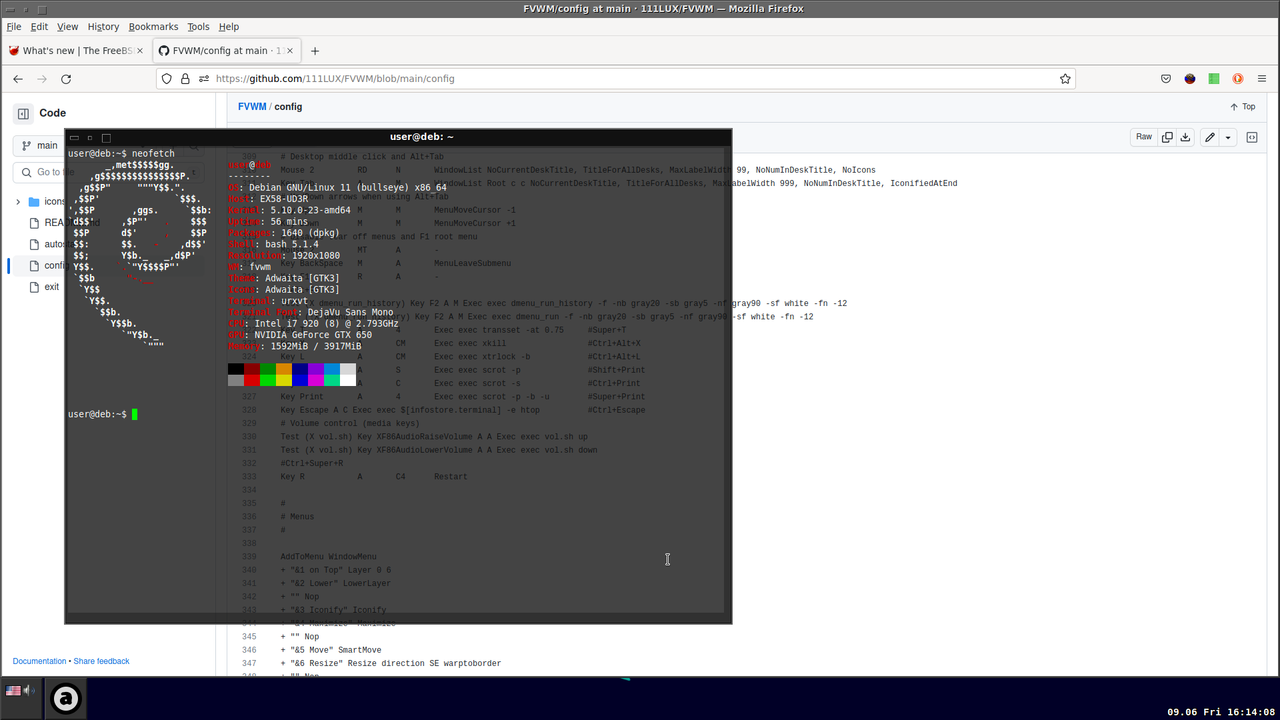The image size is (1280, 720).
Task: Click the Firefox forward arrow
Action: pyautogui.click(x=42, y=79)
